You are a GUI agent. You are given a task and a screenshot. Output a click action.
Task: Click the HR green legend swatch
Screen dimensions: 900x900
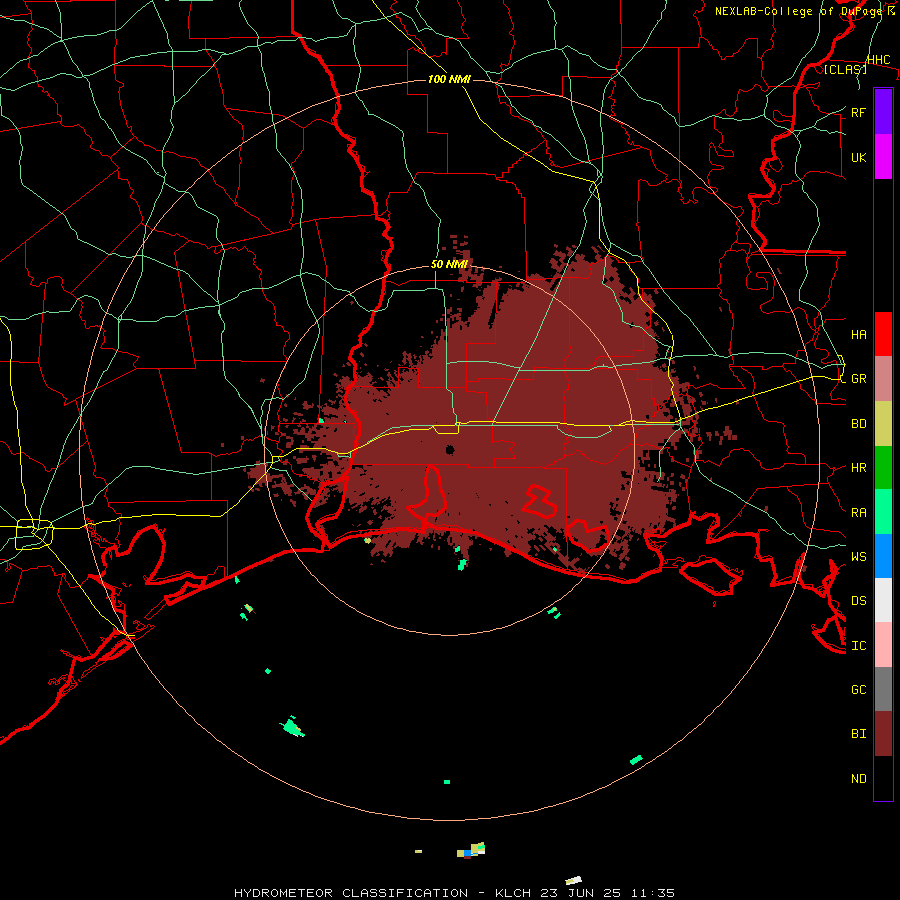click(883, 468)
